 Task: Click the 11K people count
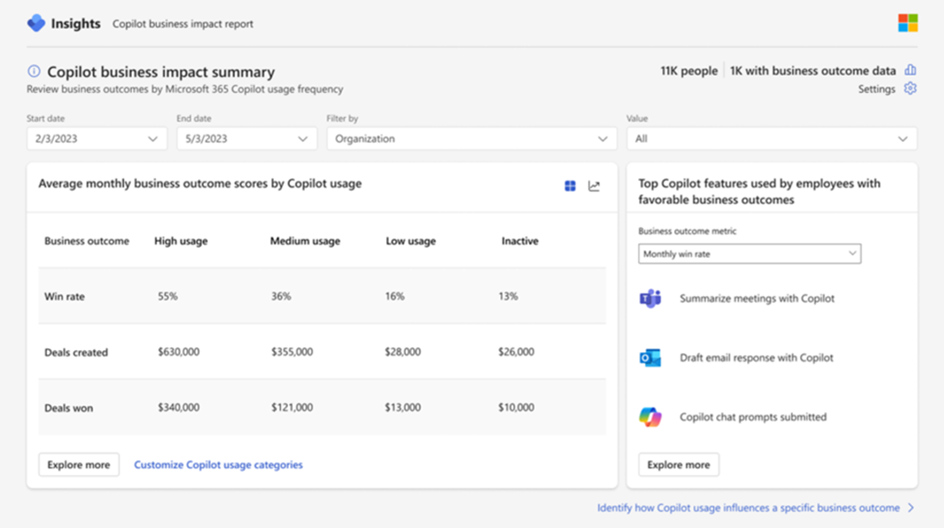click(689, 71)
